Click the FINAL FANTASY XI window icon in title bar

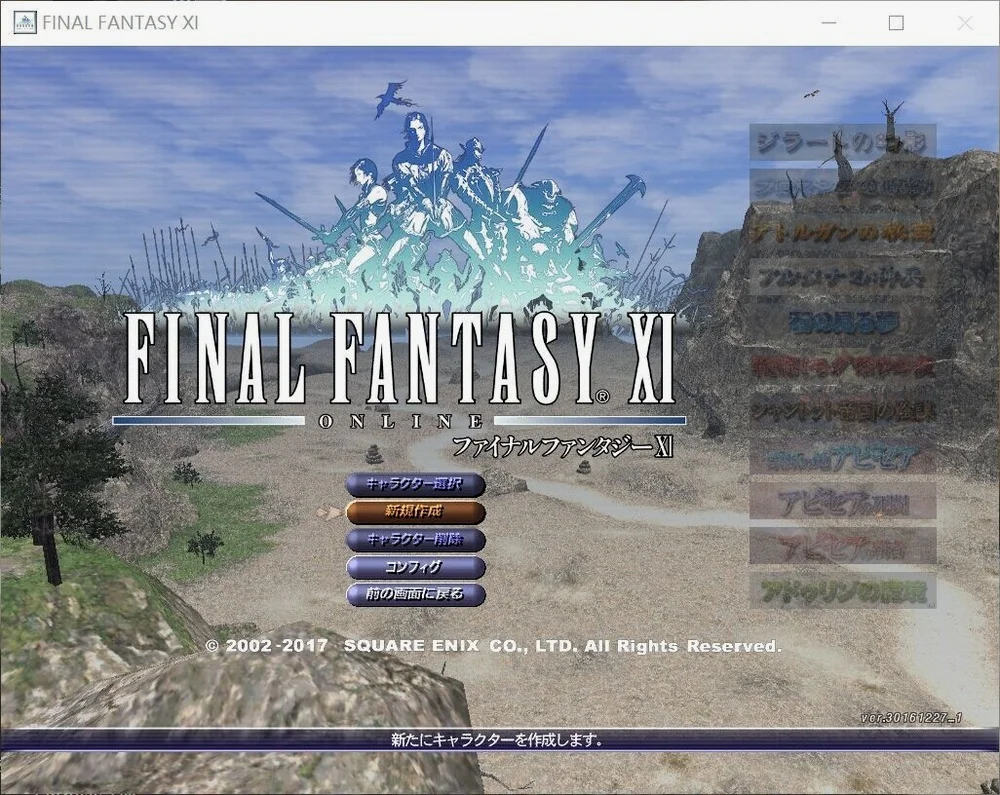tap(24, 23)
